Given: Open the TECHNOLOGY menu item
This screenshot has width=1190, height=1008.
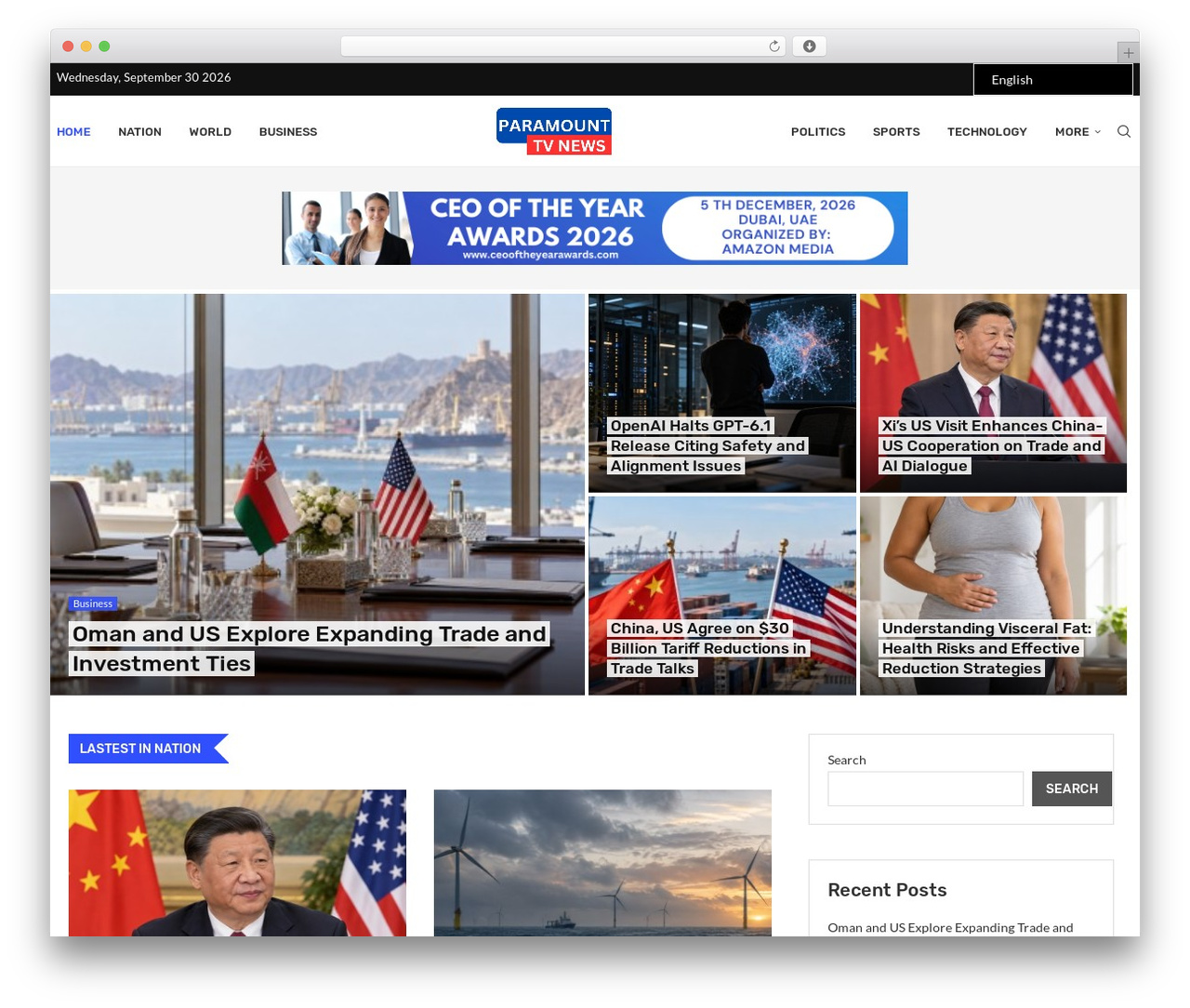Looking at the screenshot, I should pos(987,132).
